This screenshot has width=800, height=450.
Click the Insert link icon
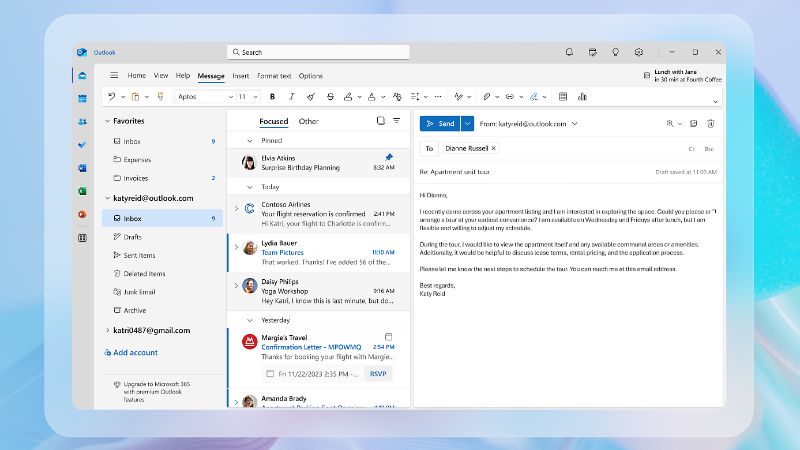510,96
